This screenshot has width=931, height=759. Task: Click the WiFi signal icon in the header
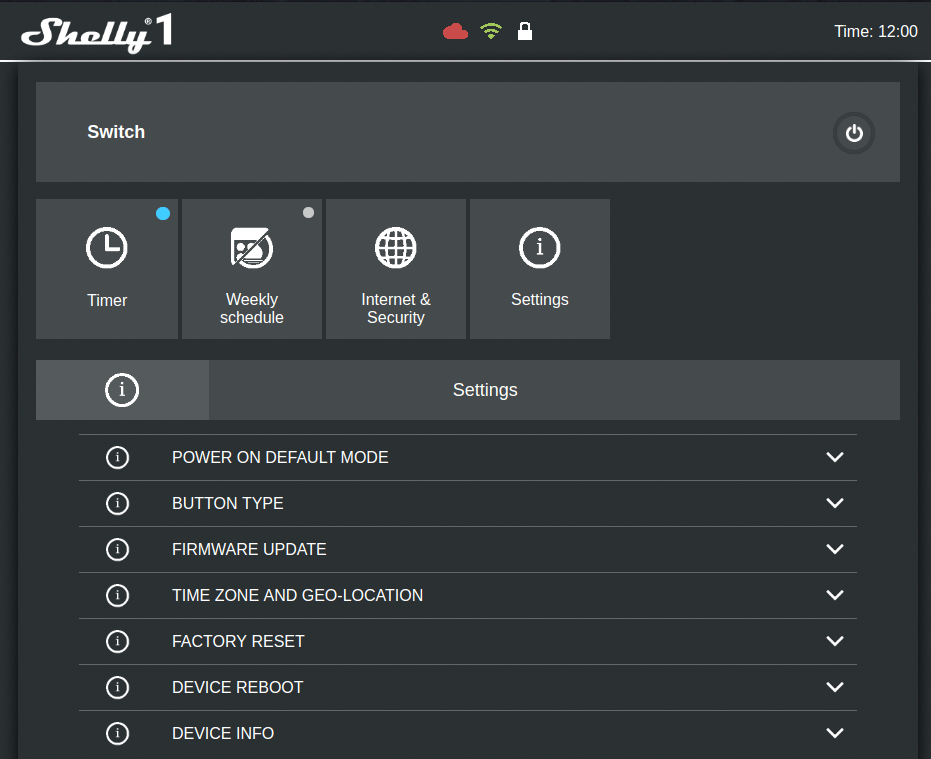490,31
